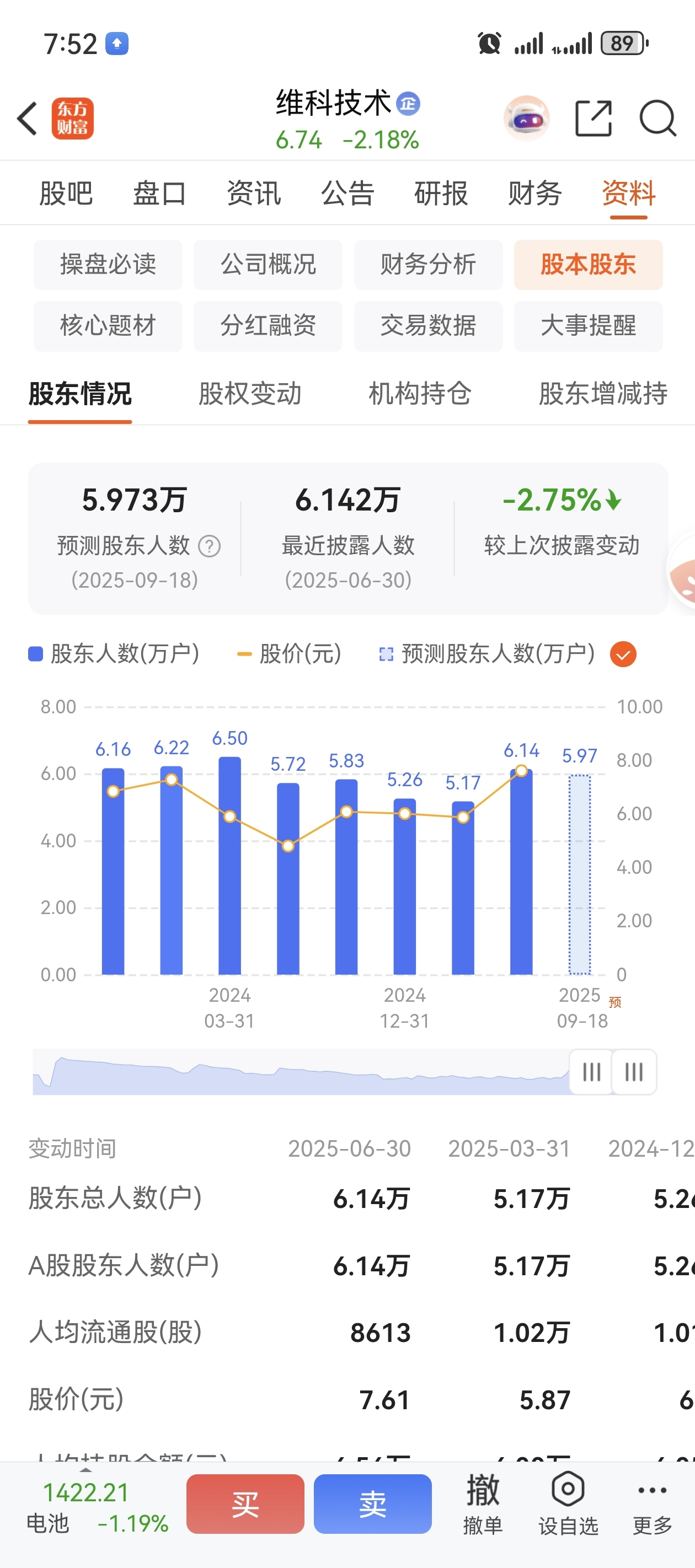Tap the 电池 index ticker 1422.21

(x=97, y=1508)
